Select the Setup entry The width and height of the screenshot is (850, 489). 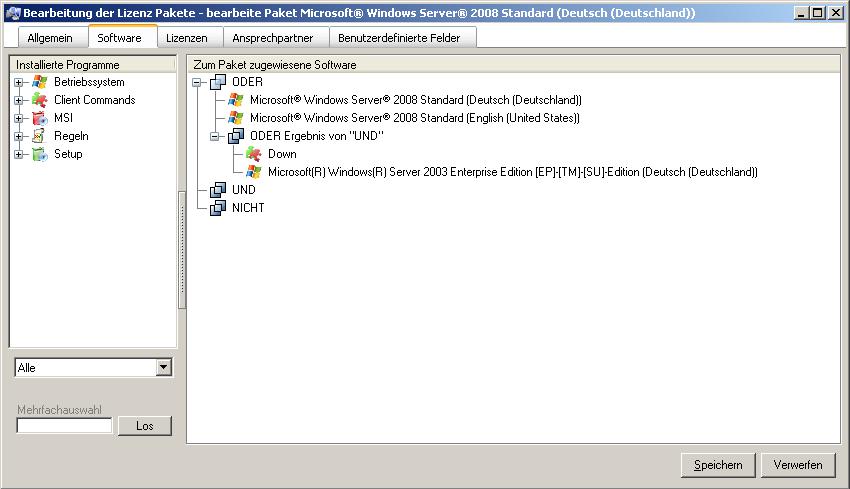point(68,154)
